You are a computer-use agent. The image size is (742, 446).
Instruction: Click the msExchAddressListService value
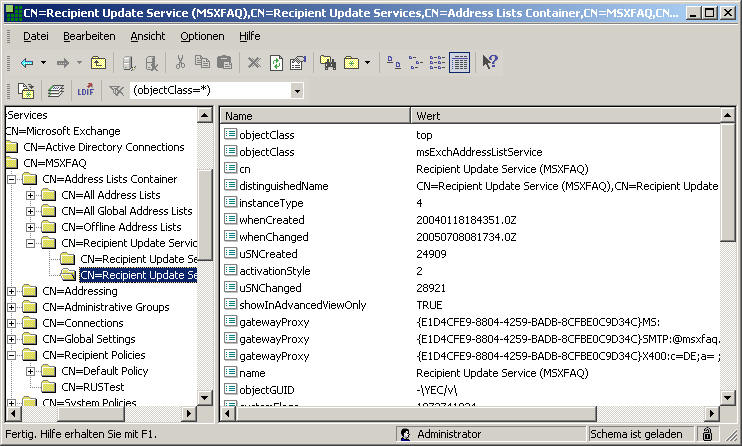tap(479, 152)
